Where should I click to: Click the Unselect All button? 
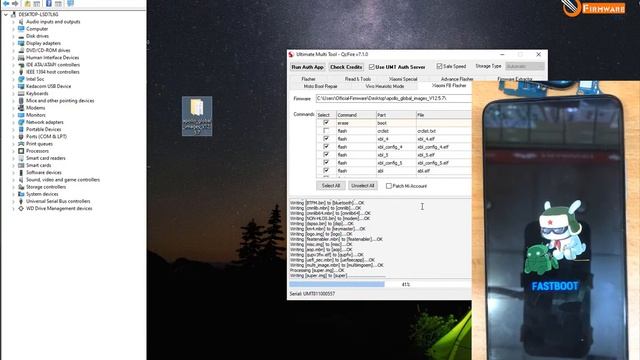[362, 186]
